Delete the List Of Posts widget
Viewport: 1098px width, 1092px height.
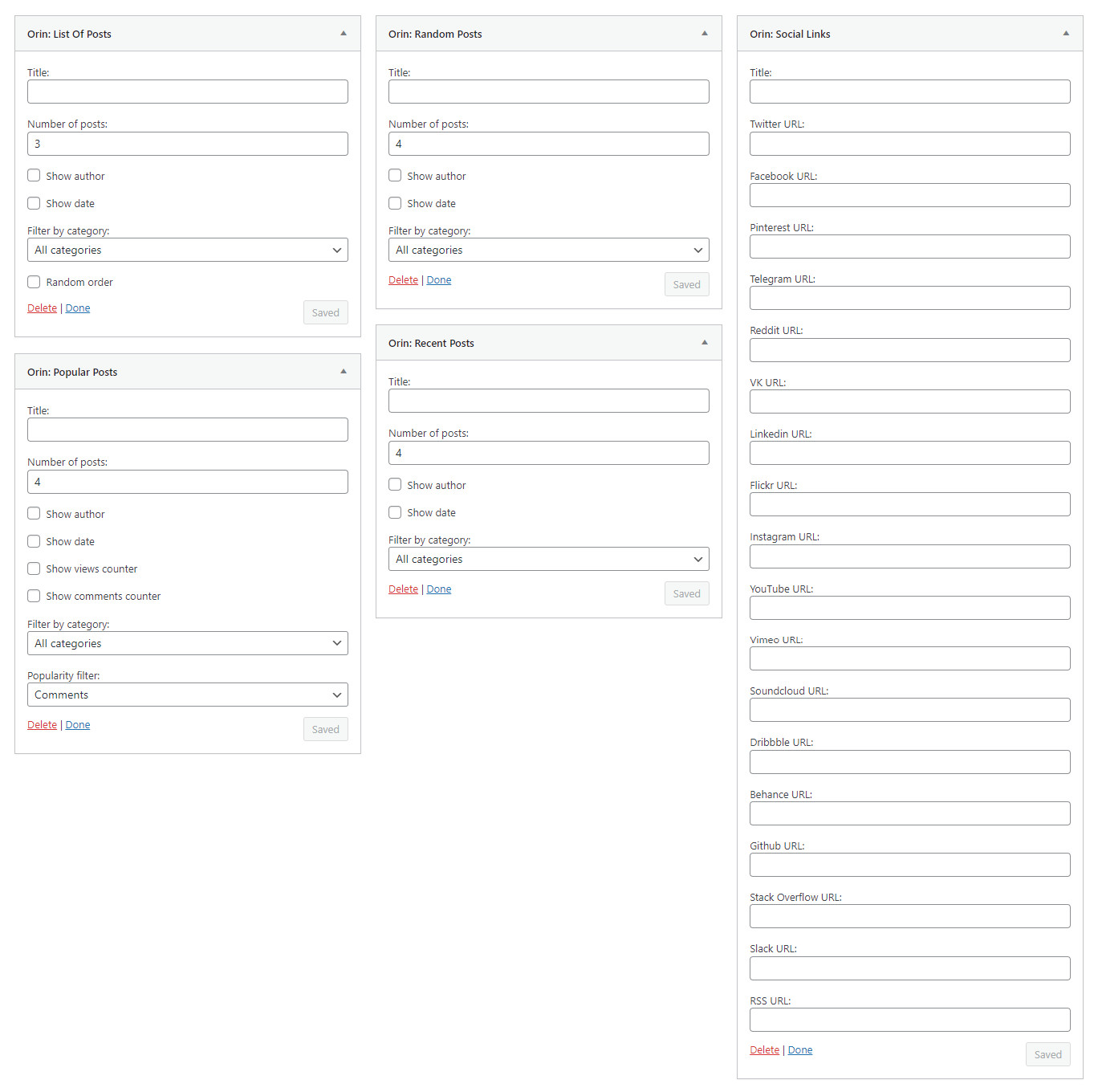(x=42, y=308)
